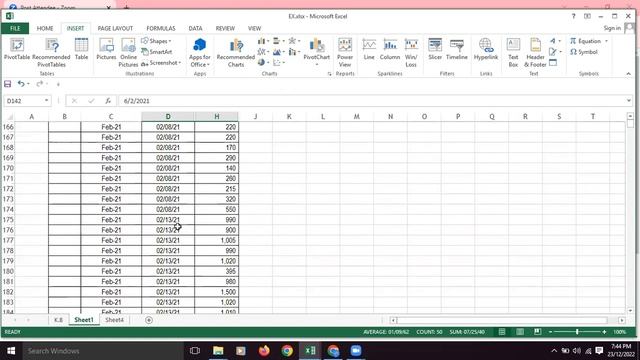Open Header & Footer
Viewport: 640px width, 360px height.
[x=535, y=53]
